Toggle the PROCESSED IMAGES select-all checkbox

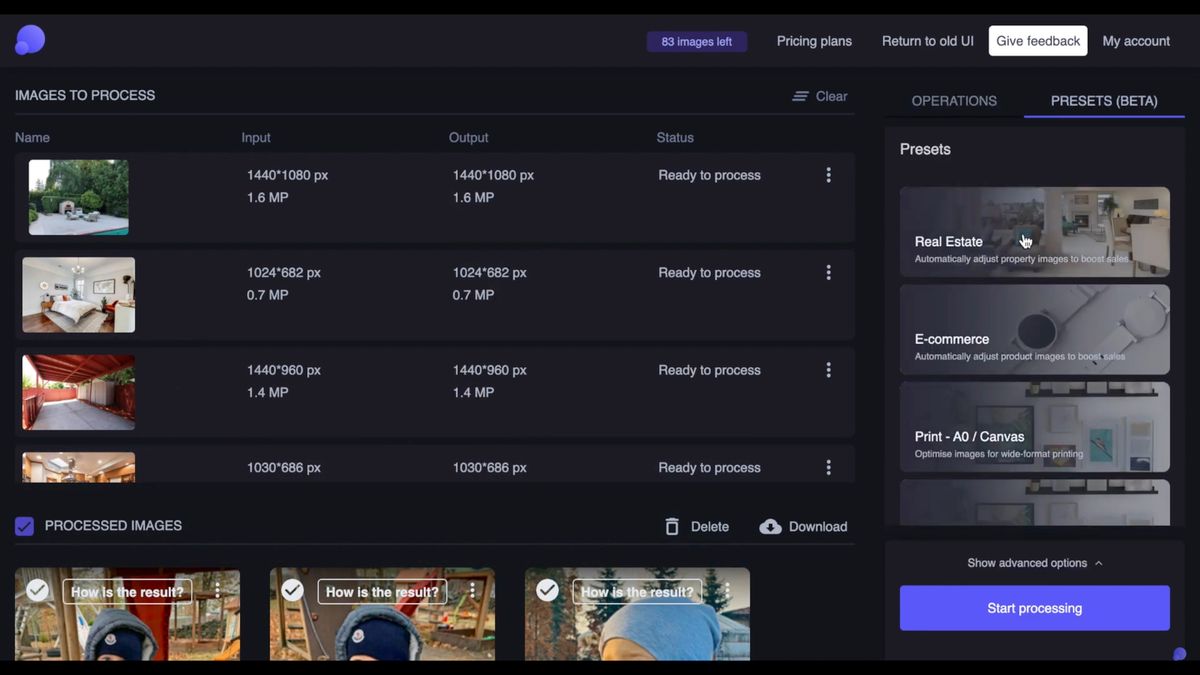24,526
